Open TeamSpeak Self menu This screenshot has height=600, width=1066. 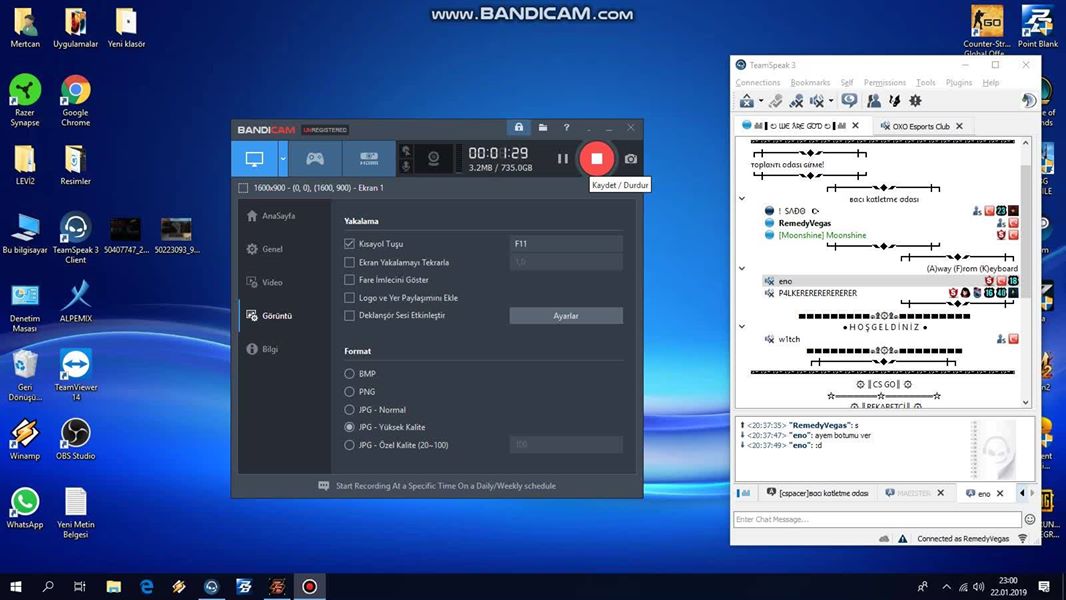[846, 82]
